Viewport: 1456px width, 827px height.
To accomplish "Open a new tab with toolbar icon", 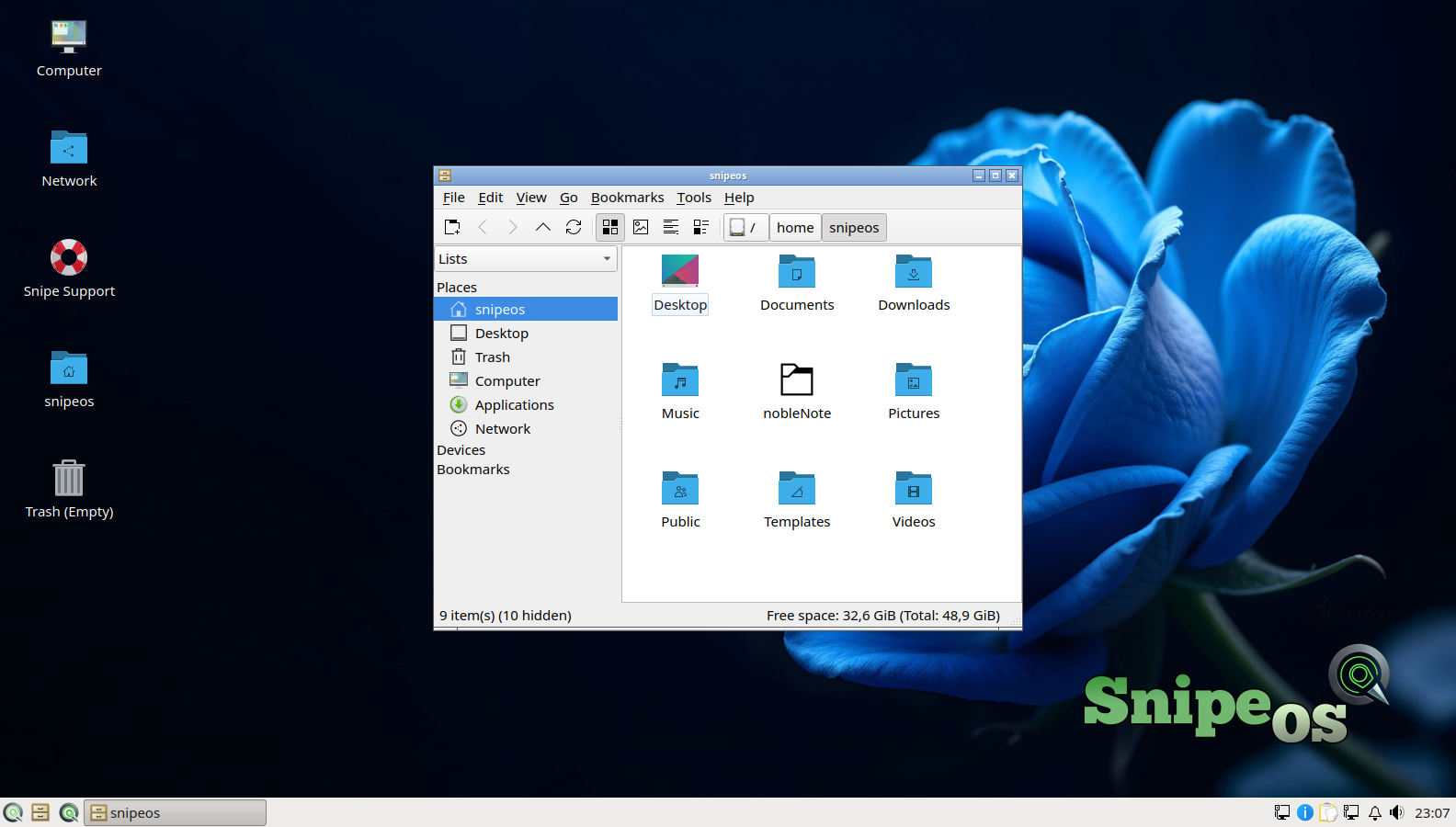I will tap(452, 227).
